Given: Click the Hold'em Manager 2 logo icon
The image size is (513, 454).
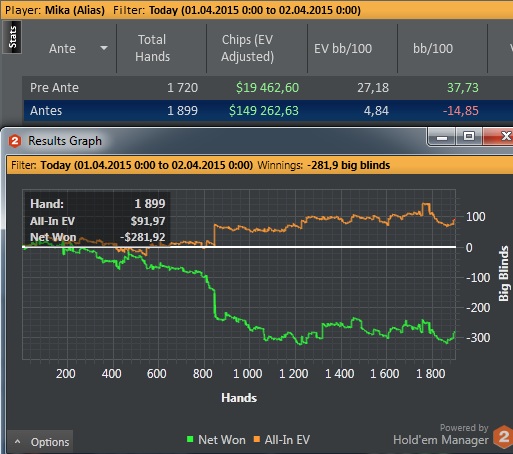Looking at the screenshot, I should tap(503, 437).
